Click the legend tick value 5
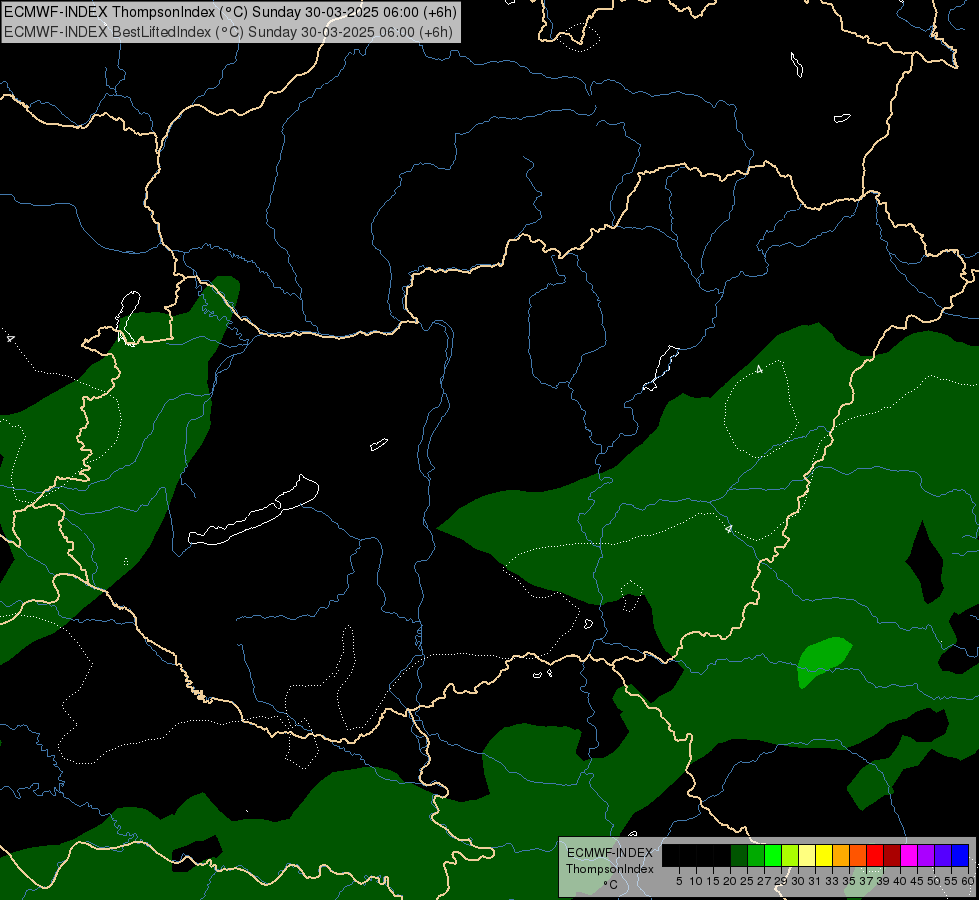The image size is (979, 900). coord(679,881)
